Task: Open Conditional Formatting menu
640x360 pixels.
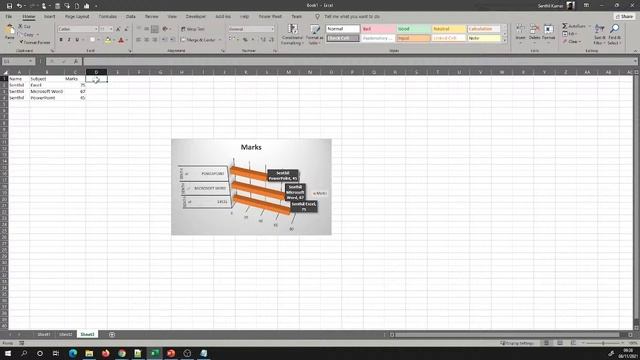Action: click(292, 34)
